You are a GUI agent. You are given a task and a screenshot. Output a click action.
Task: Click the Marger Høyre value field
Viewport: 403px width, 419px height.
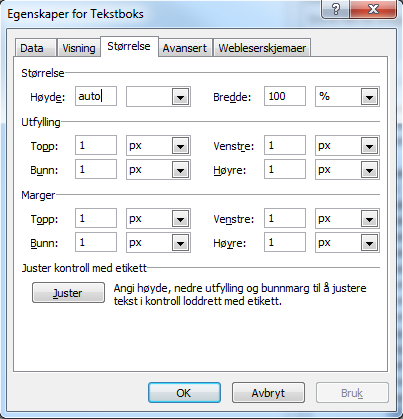click(285, 242)
